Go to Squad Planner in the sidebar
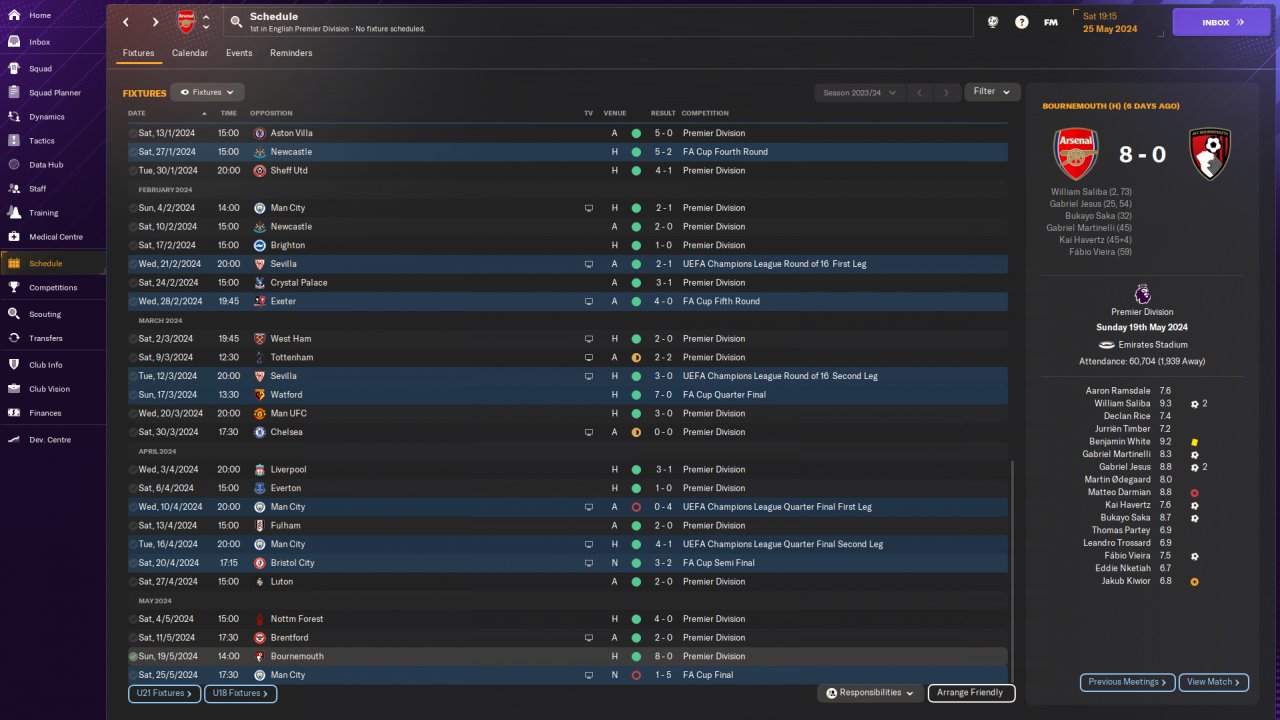The image size is (1280, 720). (53, 93)
